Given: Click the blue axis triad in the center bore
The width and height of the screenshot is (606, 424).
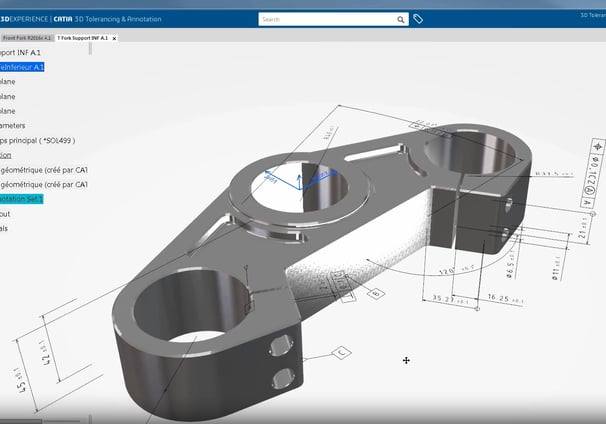Looking at the screenshot, I should 300,179.
